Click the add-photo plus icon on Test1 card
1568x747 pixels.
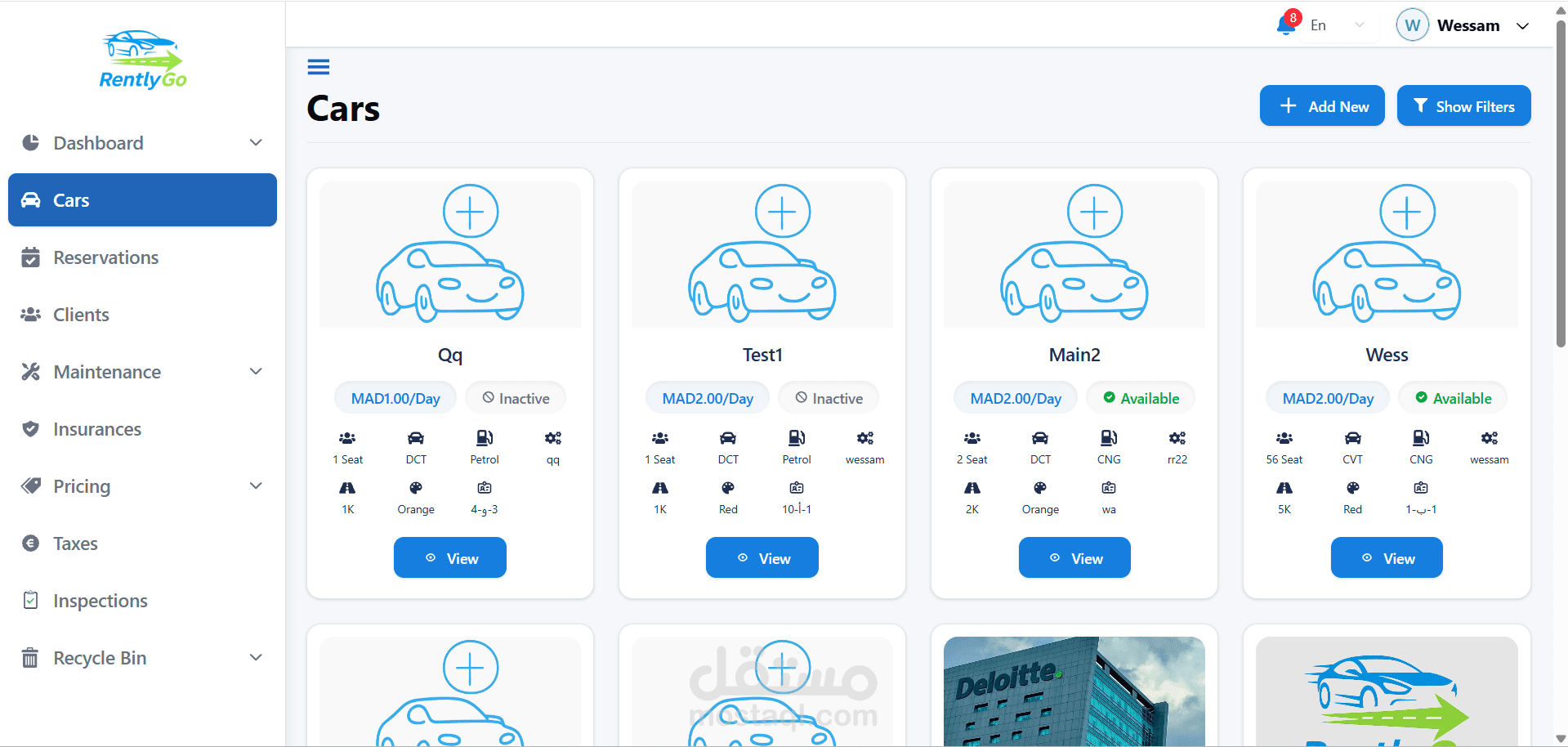(783, 212)
